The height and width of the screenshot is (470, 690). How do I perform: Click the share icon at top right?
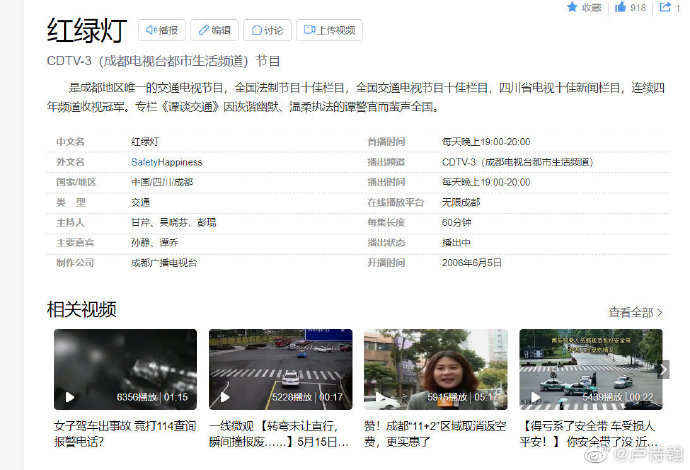click(x=664, y=7)
